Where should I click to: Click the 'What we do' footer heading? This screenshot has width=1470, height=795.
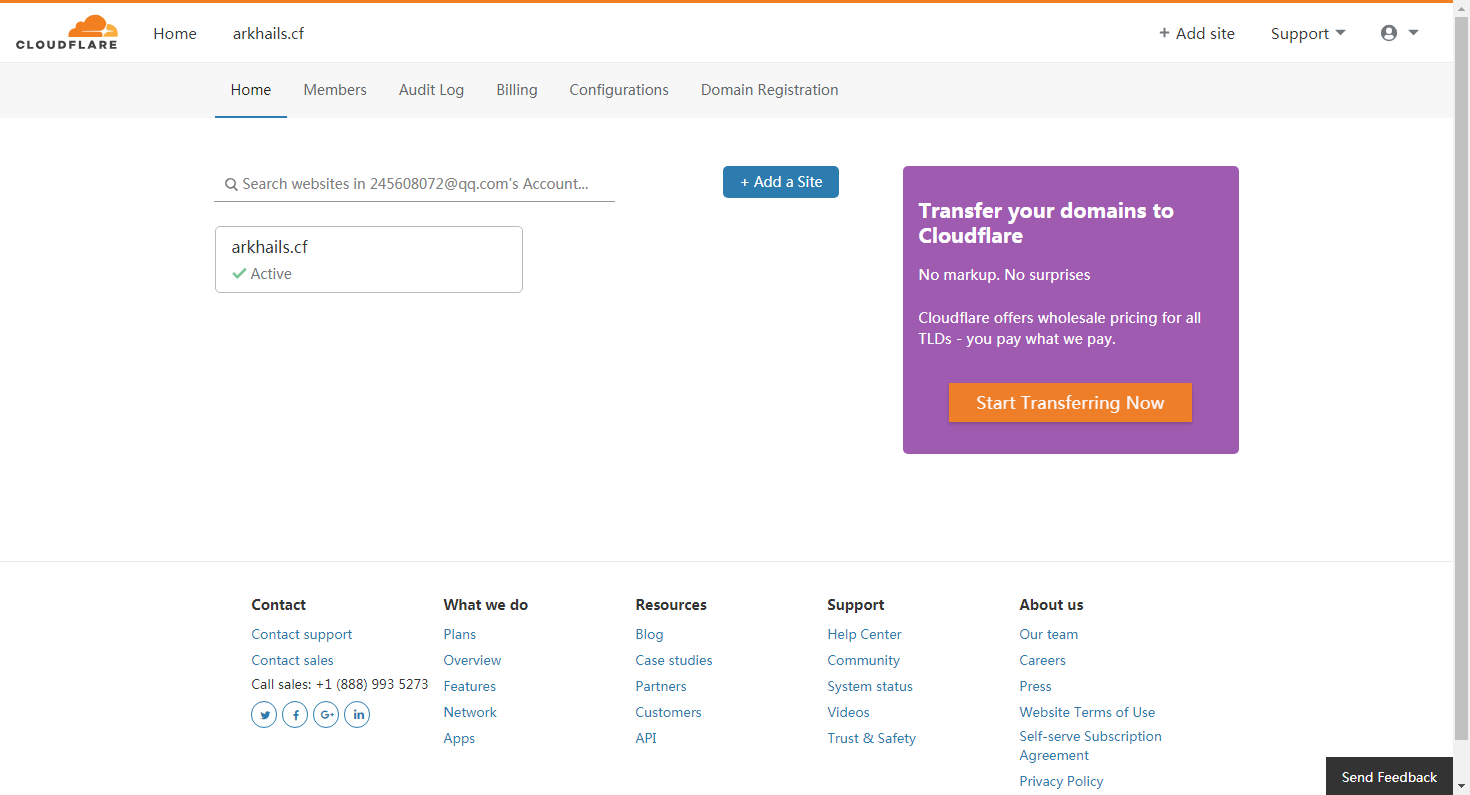pyautogui.click(x=486, y=605)
